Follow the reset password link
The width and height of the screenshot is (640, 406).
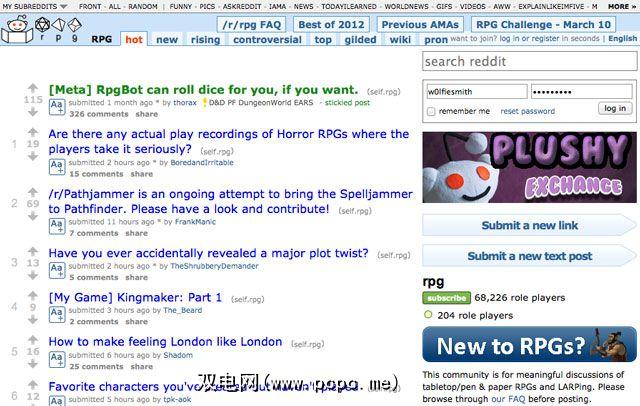click(x=527, y=111)
